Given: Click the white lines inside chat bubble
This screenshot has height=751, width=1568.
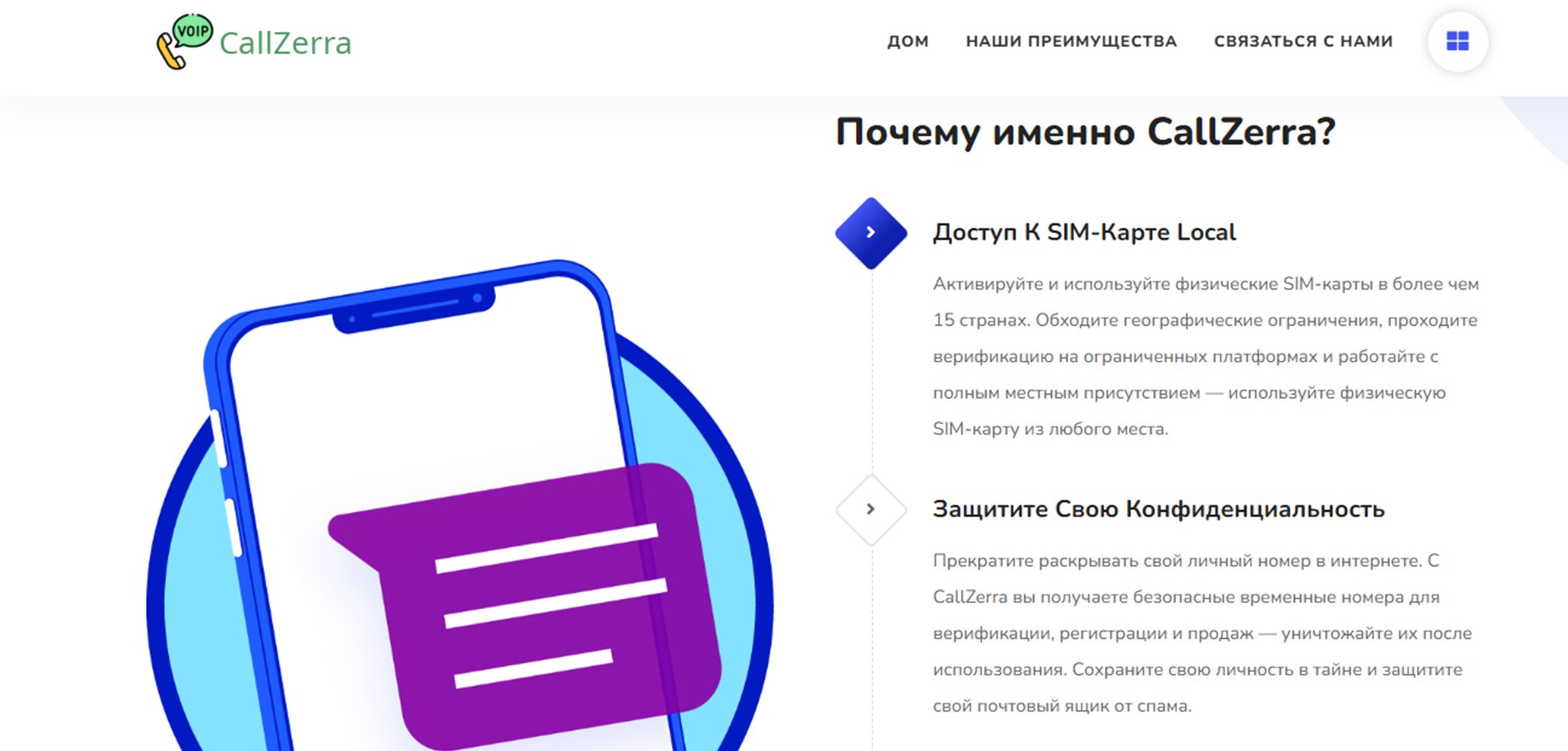Looking at the screenshot, I should (551, 605).
